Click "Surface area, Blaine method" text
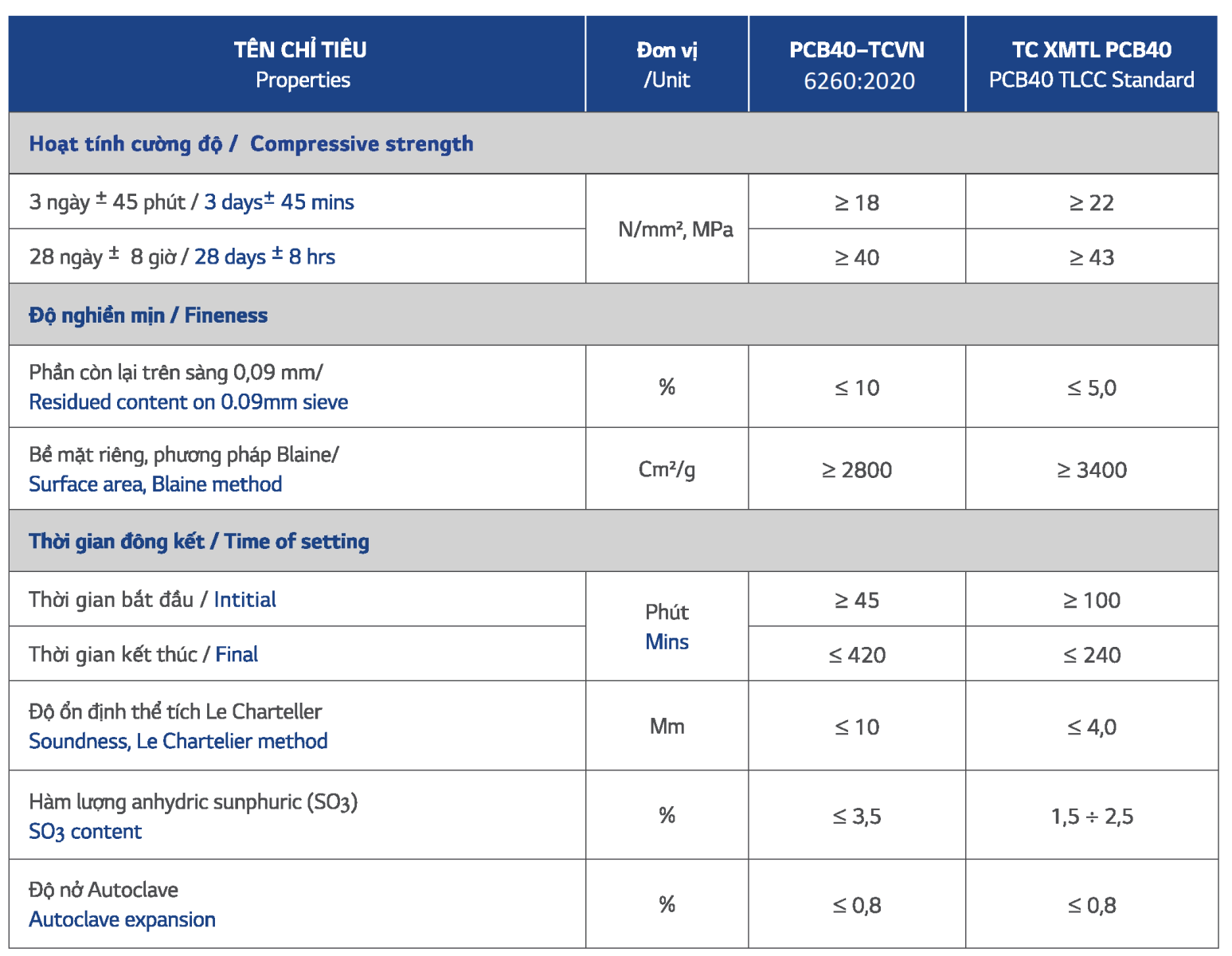 point(155,484)
